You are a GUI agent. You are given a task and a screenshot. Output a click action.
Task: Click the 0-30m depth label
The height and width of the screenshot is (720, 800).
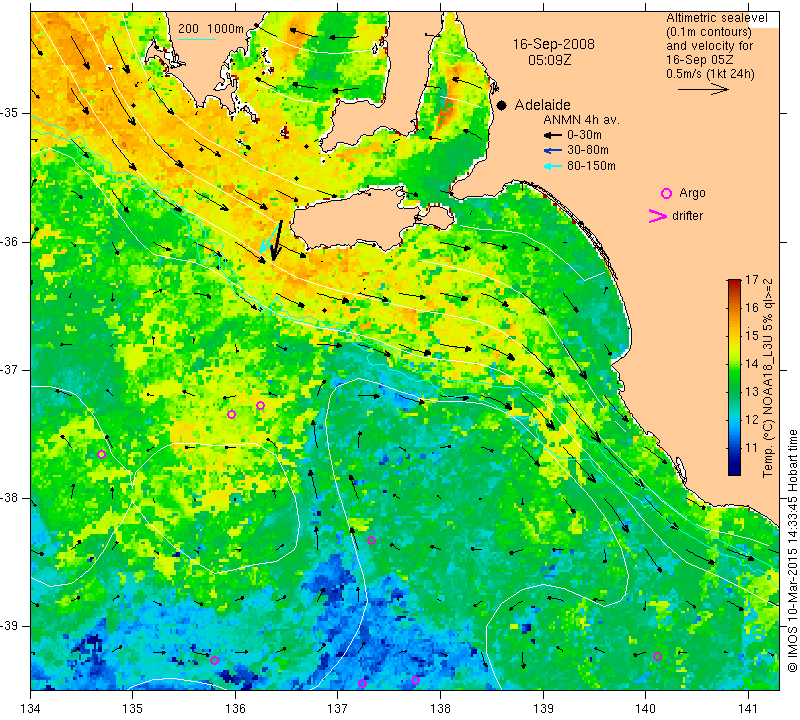click(584, 135)
